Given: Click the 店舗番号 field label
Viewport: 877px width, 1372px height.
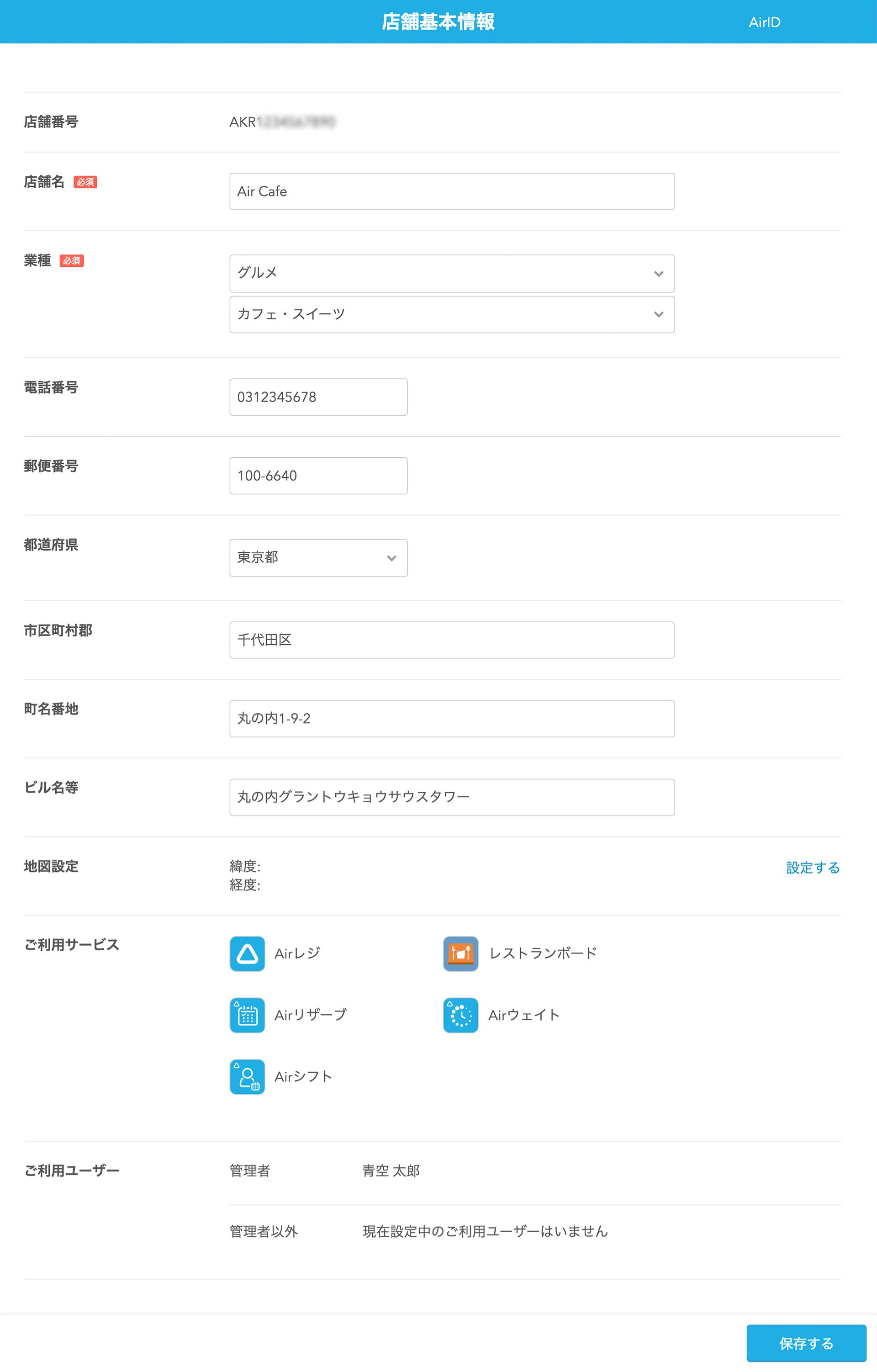Looking at the screenshot, I should (x=51, y=122).
